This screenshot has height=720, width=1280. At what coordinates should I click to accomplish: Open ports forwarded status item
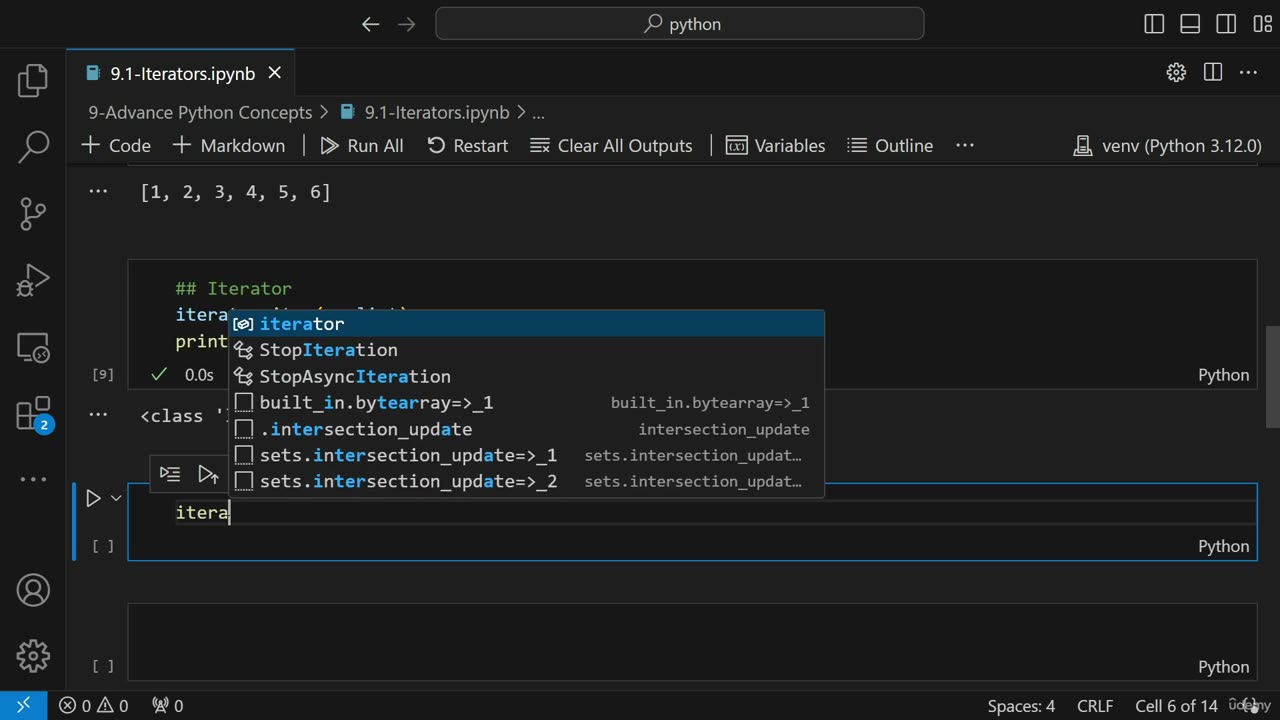(x=167, y=705)
